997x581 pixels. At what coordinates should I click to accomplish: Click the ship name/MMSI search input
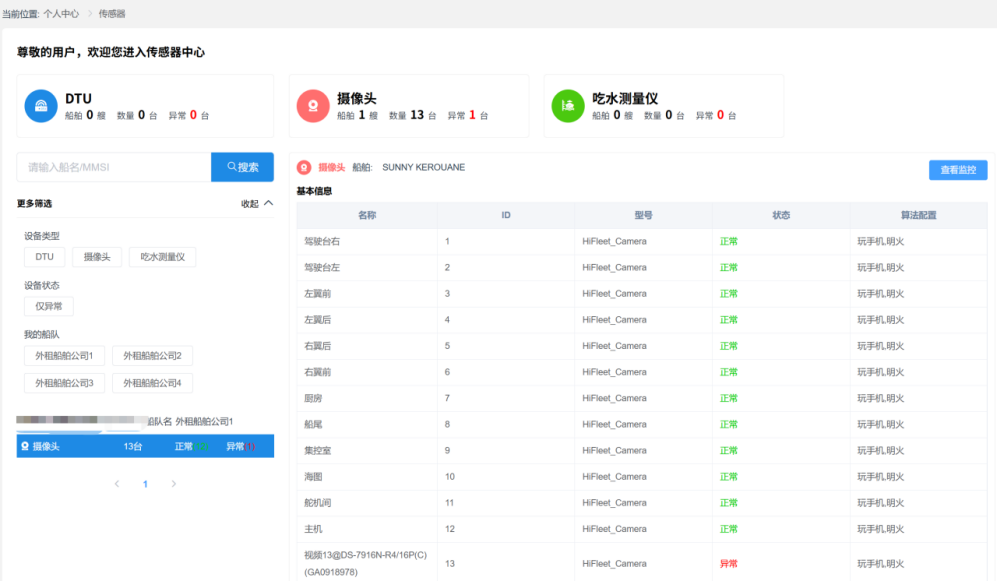pos(114,167)
